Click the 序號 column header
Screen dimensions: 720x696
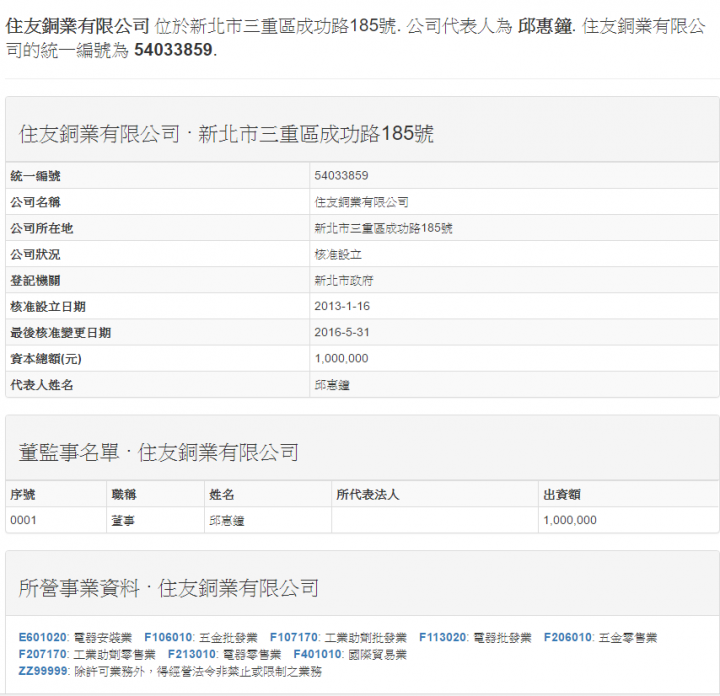pos(22,494)
